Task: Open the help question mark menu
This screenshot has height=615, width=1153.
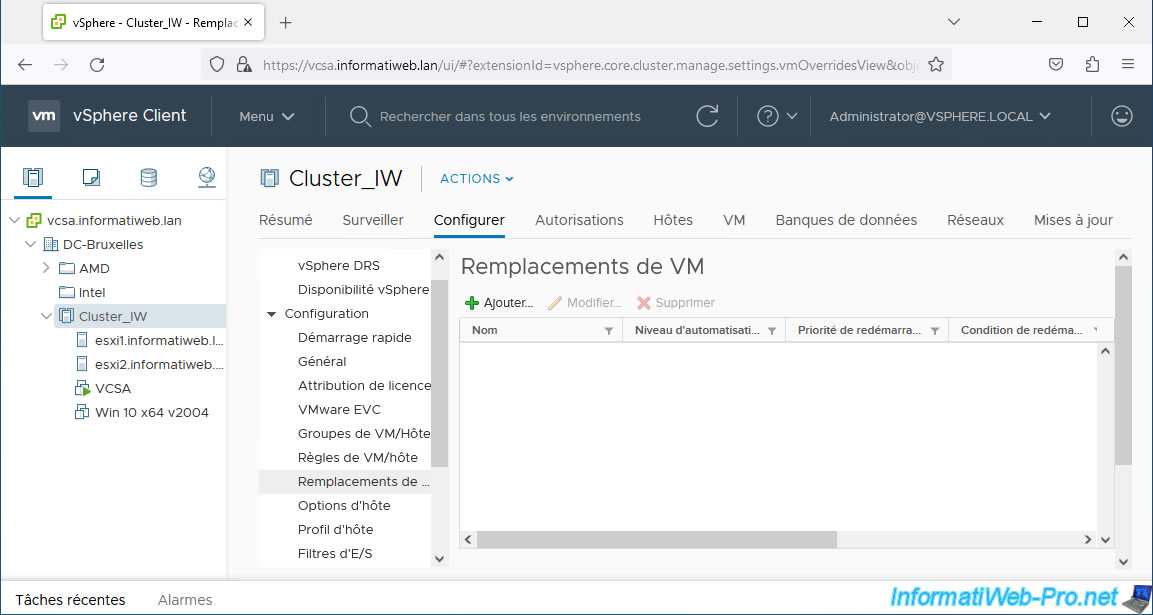Action: click(x=776, y=116)
